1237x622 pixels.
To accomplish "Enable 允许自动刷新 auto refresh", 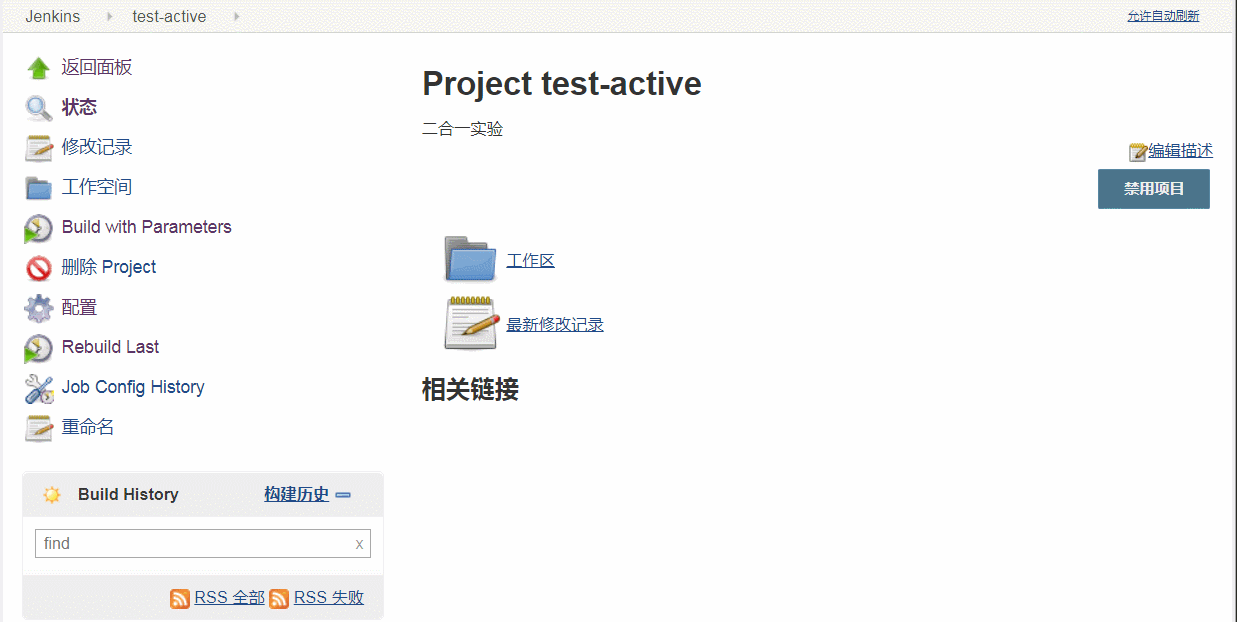I will pos(1163,16).
